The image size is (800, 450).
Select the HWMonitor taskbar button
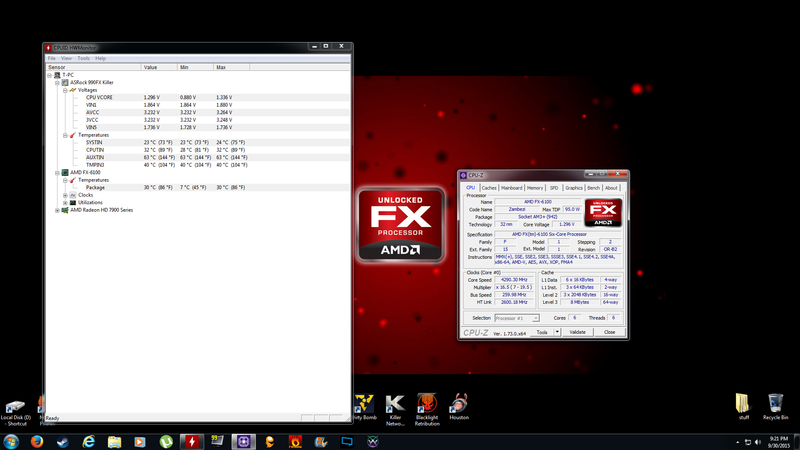tap(191, 441)
